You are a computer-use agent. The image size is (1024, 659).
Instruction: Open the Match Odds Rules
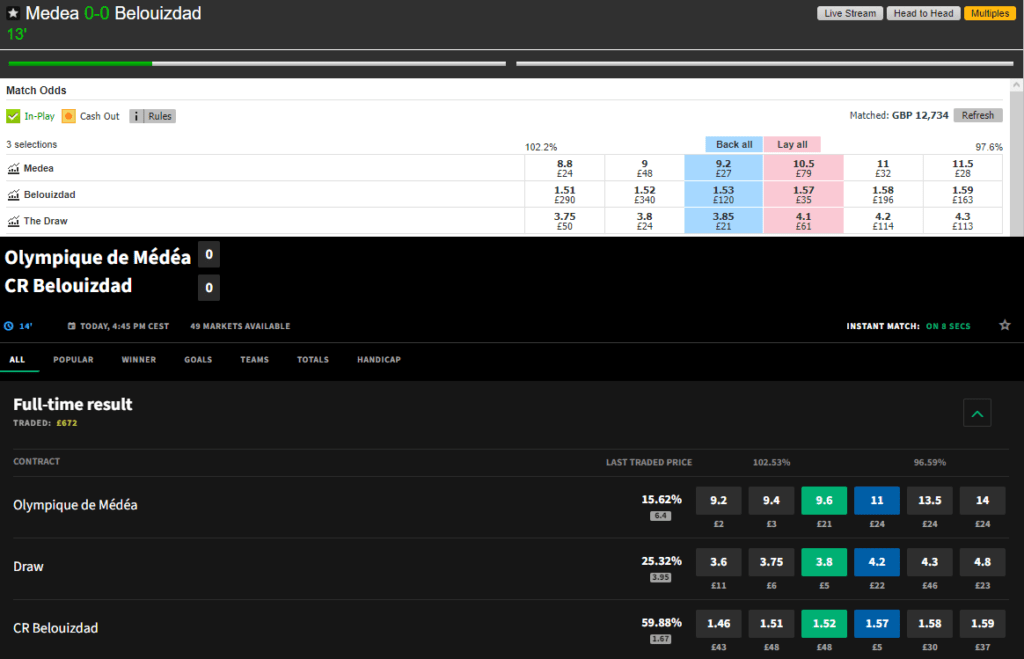coord(159,116)
